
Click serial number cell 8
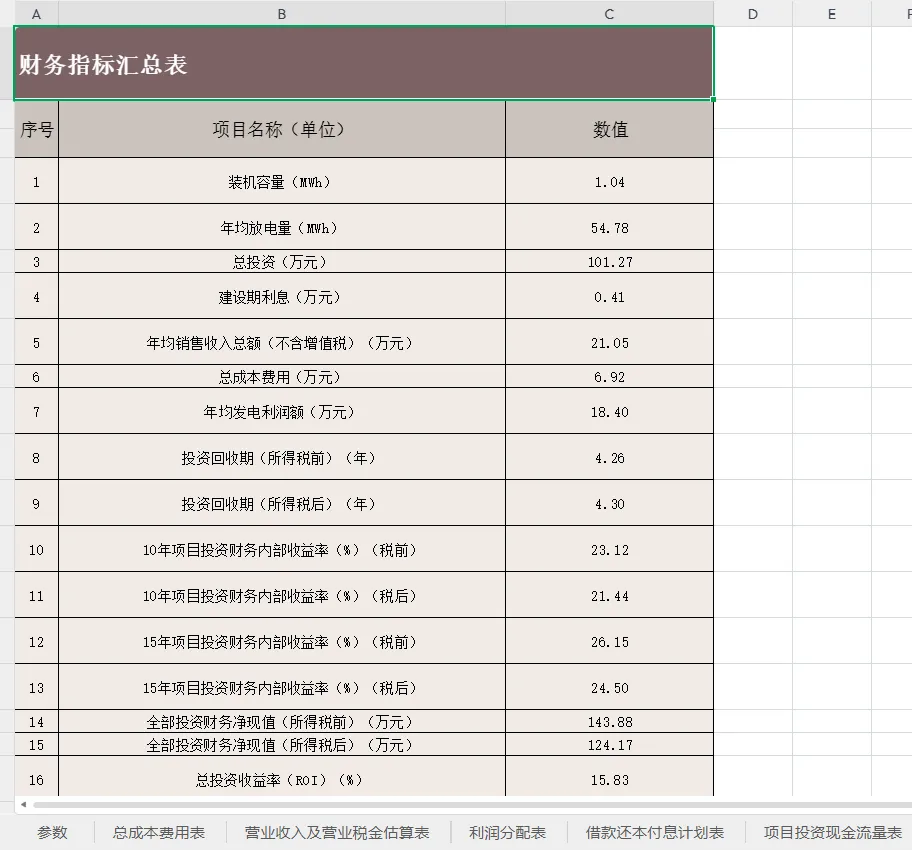[36, 457]
